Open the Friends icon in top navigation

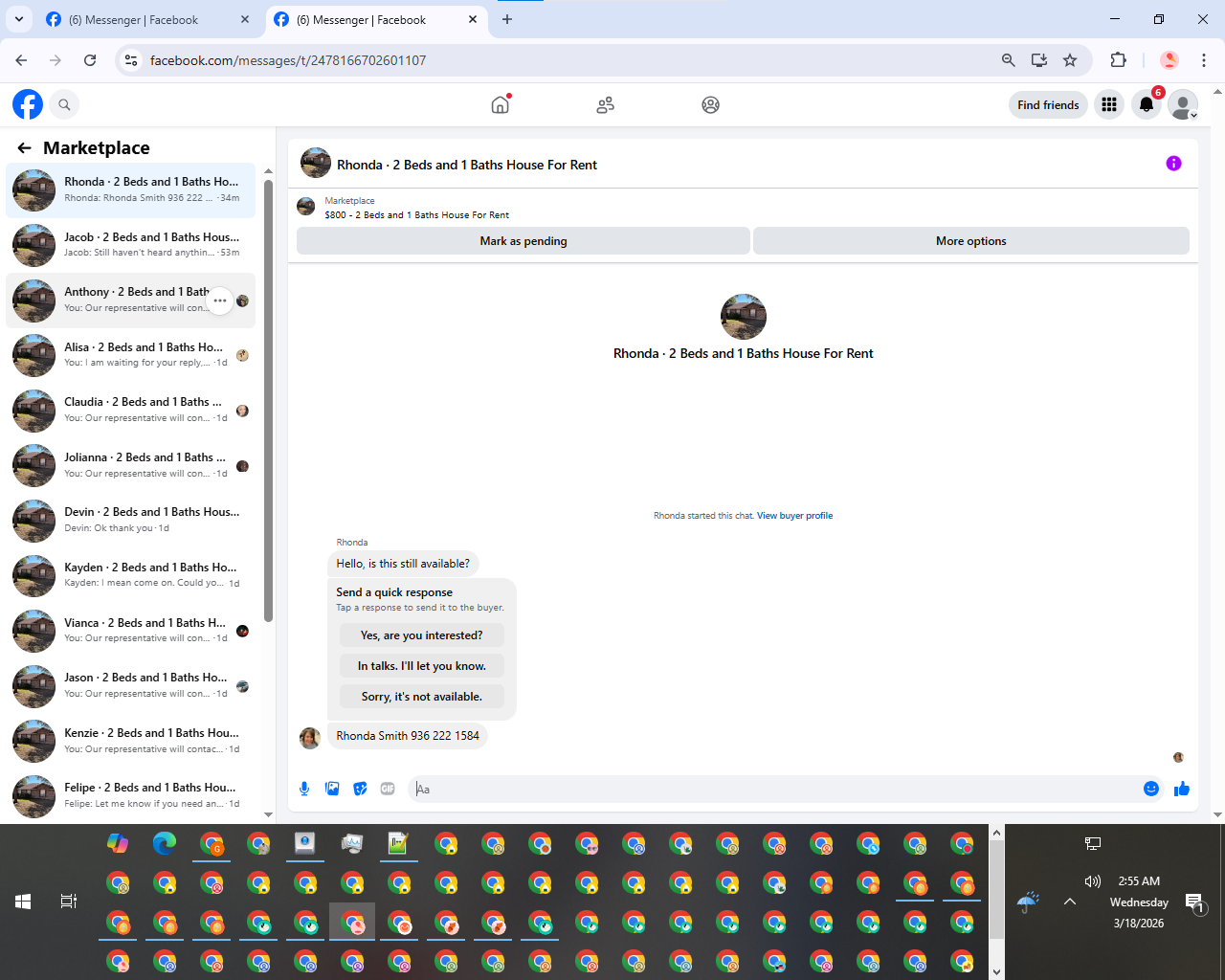[x=605, y=105]
